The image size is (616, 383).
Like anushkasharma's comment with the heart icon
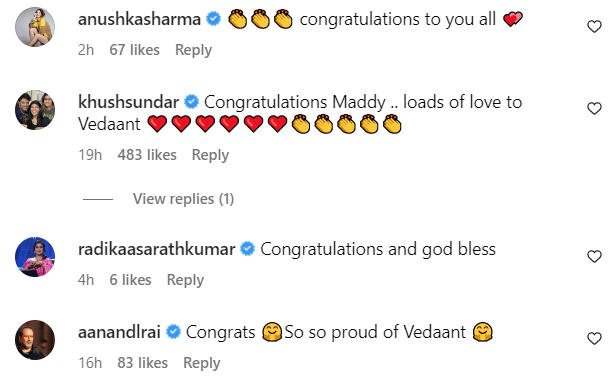pyautogui.click(x=594, y=26)
